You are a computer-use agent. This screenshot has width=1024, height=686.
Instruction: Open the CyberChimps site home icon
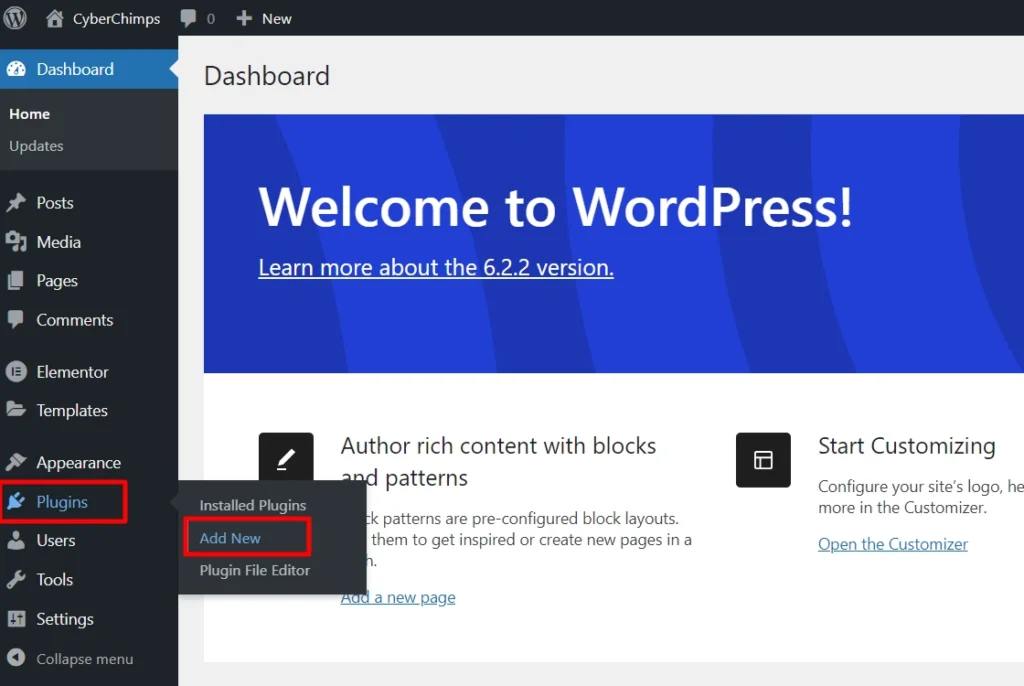[55, 18]
